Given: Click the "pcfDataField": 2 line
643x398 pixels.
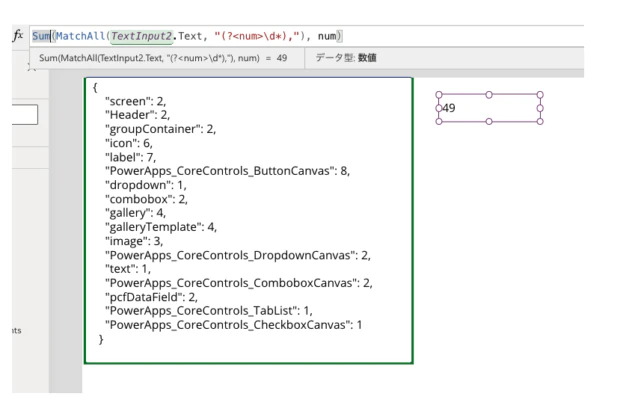Looking at the screenshot, I should click(151, 297).
